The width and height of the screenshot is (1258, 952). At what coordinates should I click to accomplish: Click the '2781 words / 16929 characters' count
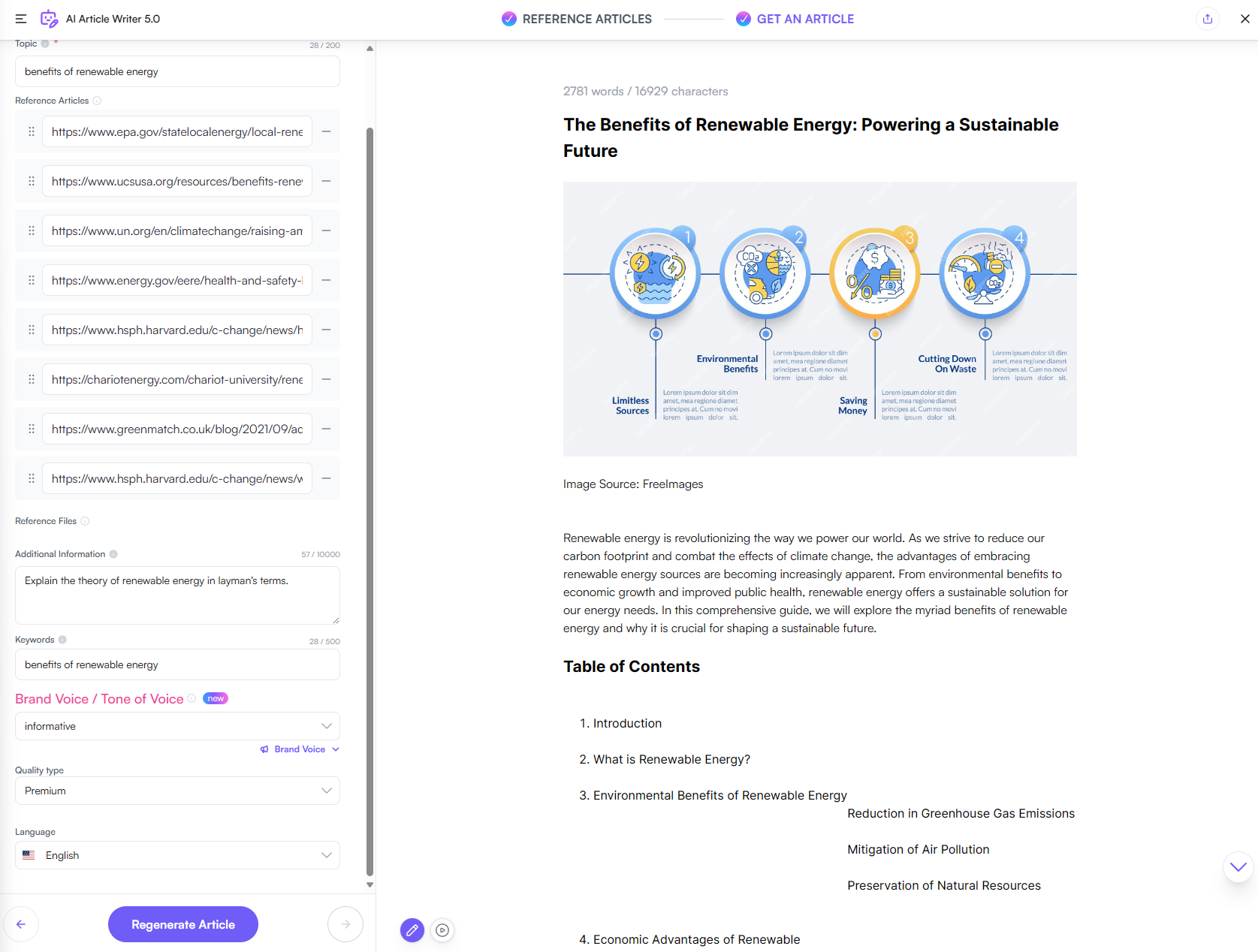tap(645, 91)
